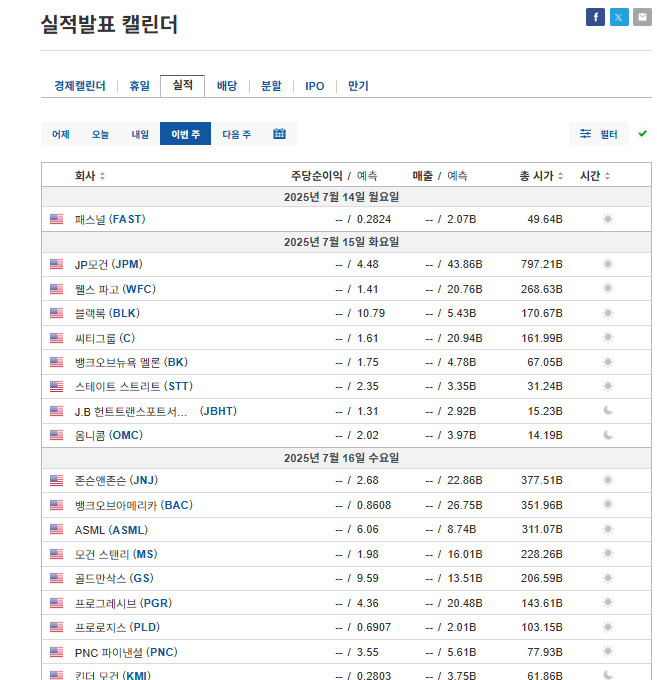Screen dimensions: 657x680
Task: Click the 2025년 7월 15일 화요일 header
Action: tap(341, 242)
